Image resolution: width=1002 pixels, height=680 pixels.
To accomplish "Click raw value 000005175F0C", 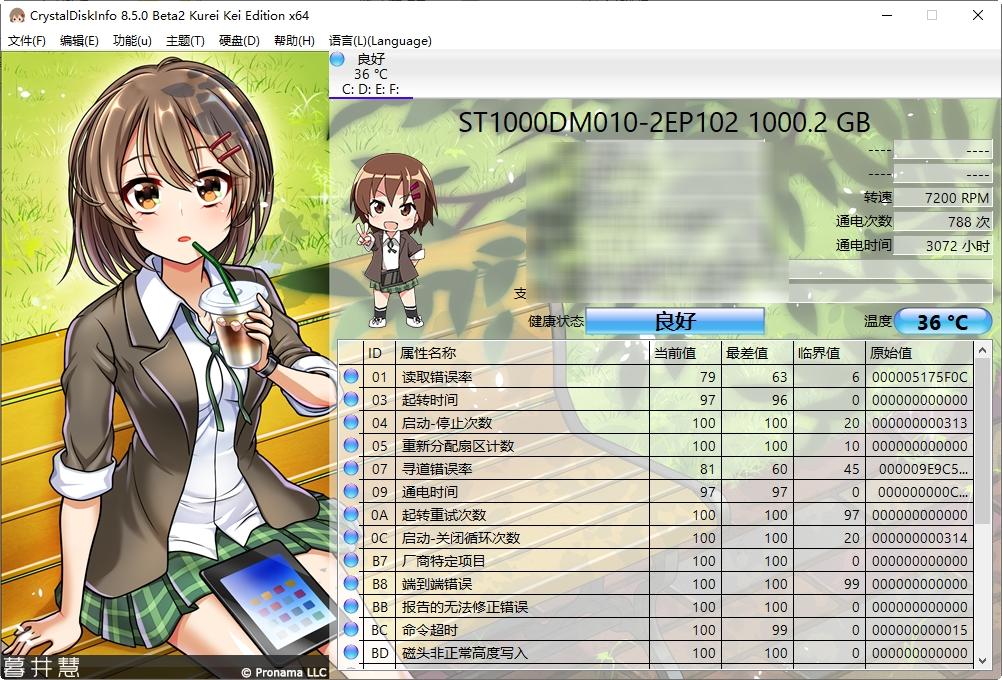I will pyautogui.click(x=920, y=377).
